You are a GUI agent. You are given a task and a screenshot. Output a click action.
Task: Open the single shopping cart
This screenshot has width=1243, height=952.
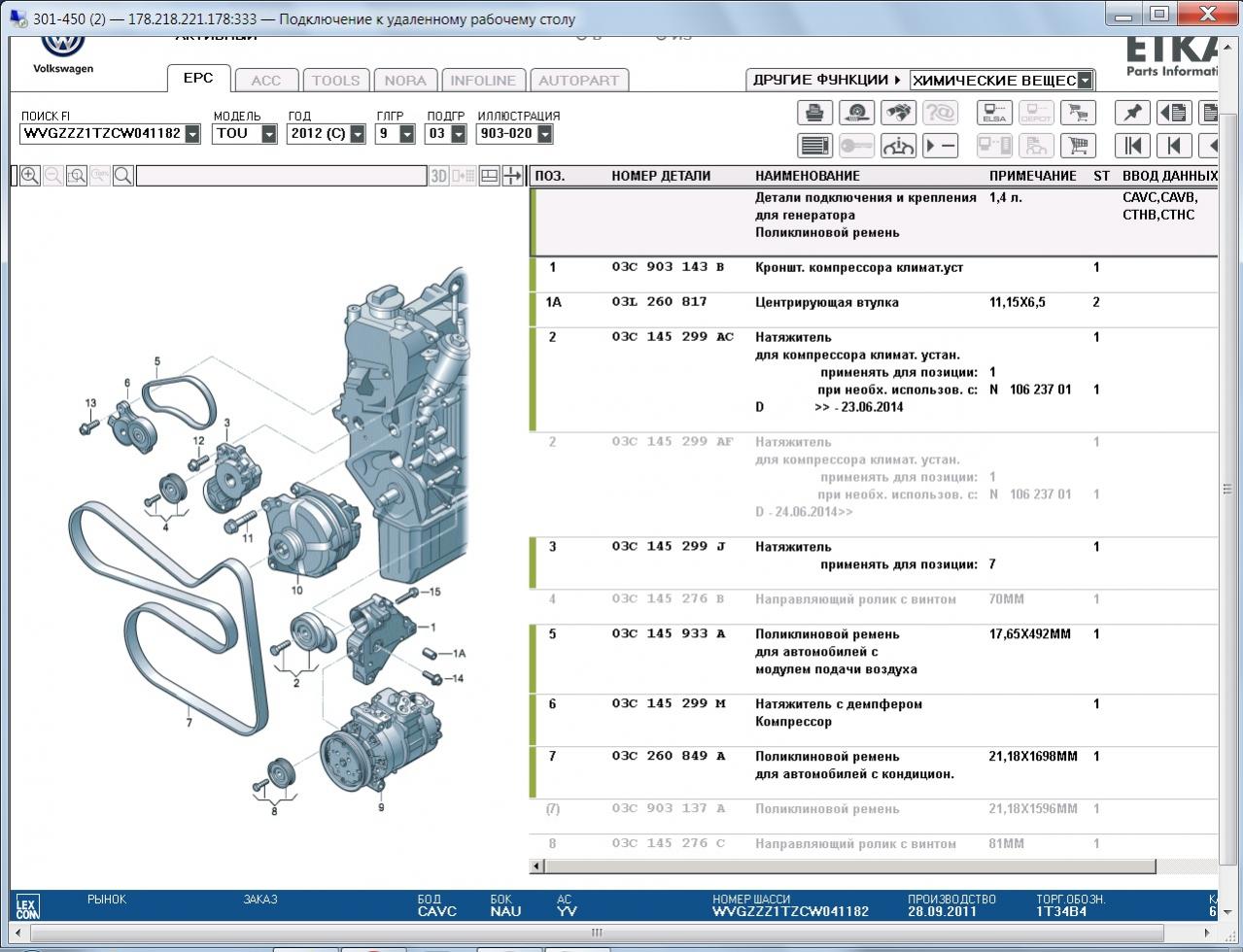tap(1078, 146)
